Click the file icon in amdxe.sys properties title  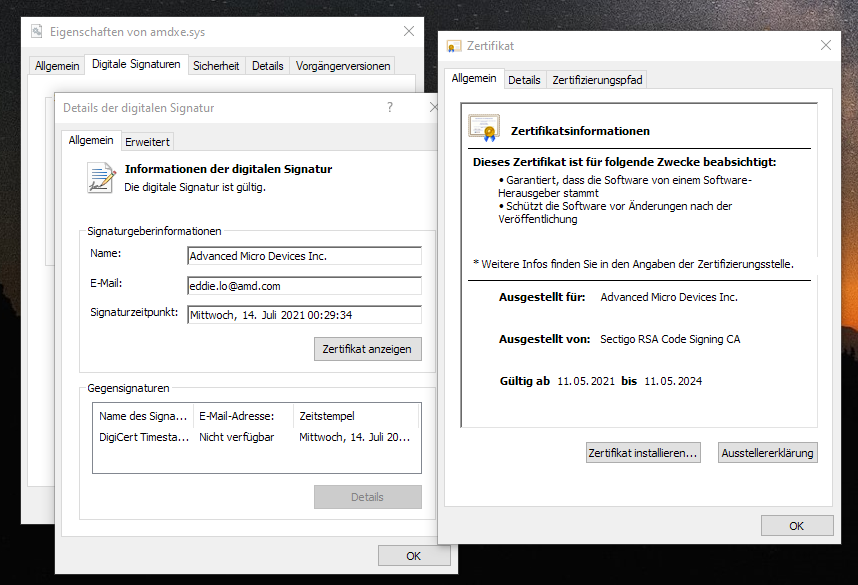[x=37, y=31]
